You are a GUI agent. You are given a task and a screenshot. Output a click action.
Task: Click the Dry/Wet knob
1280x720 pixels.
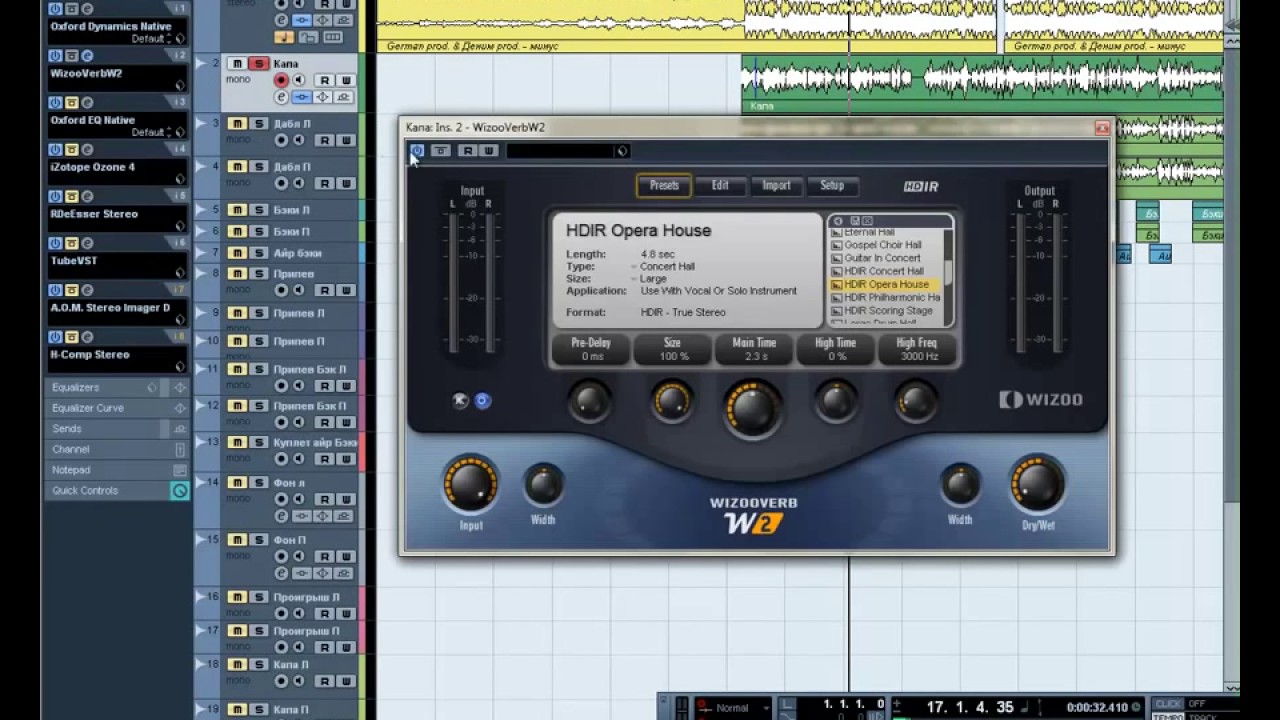point(1037,485)
